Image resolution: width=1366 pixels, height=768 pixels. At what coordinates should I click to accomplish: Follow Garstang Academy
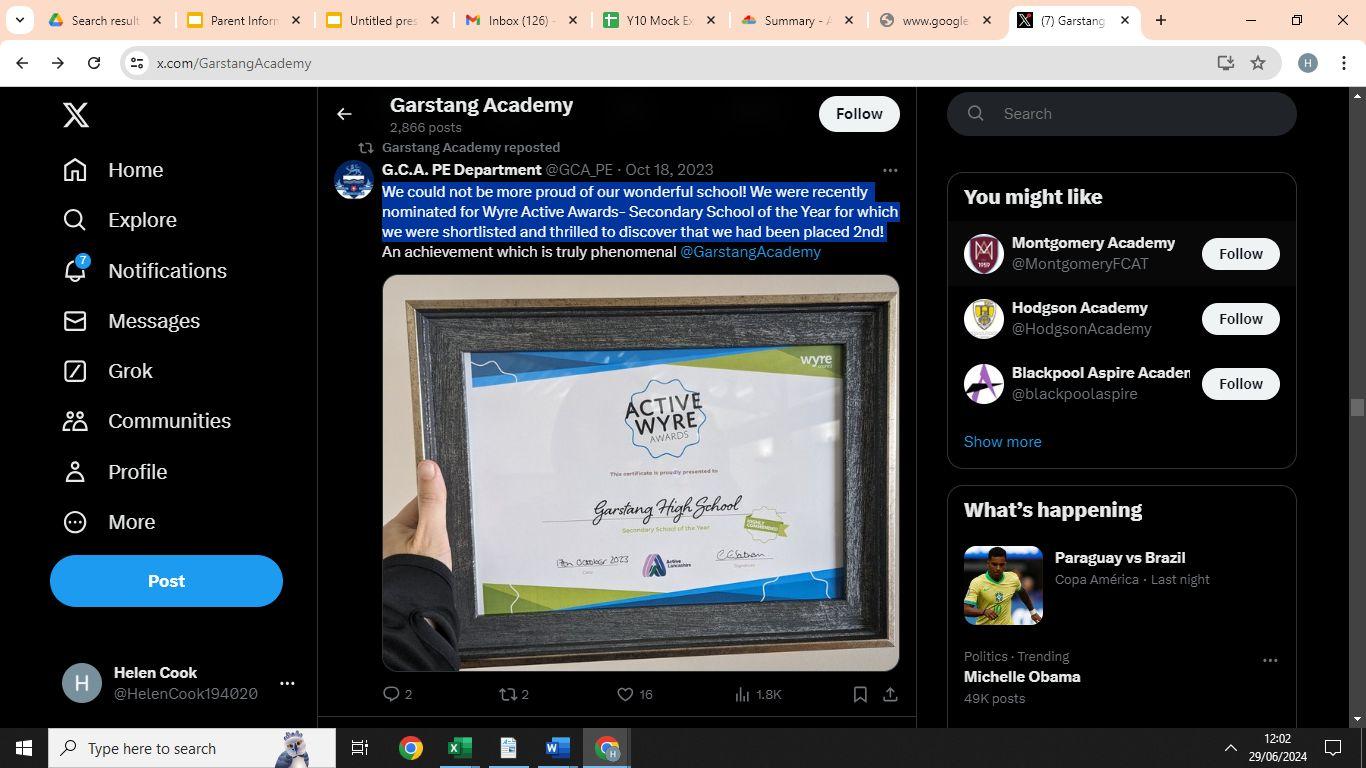859,114
